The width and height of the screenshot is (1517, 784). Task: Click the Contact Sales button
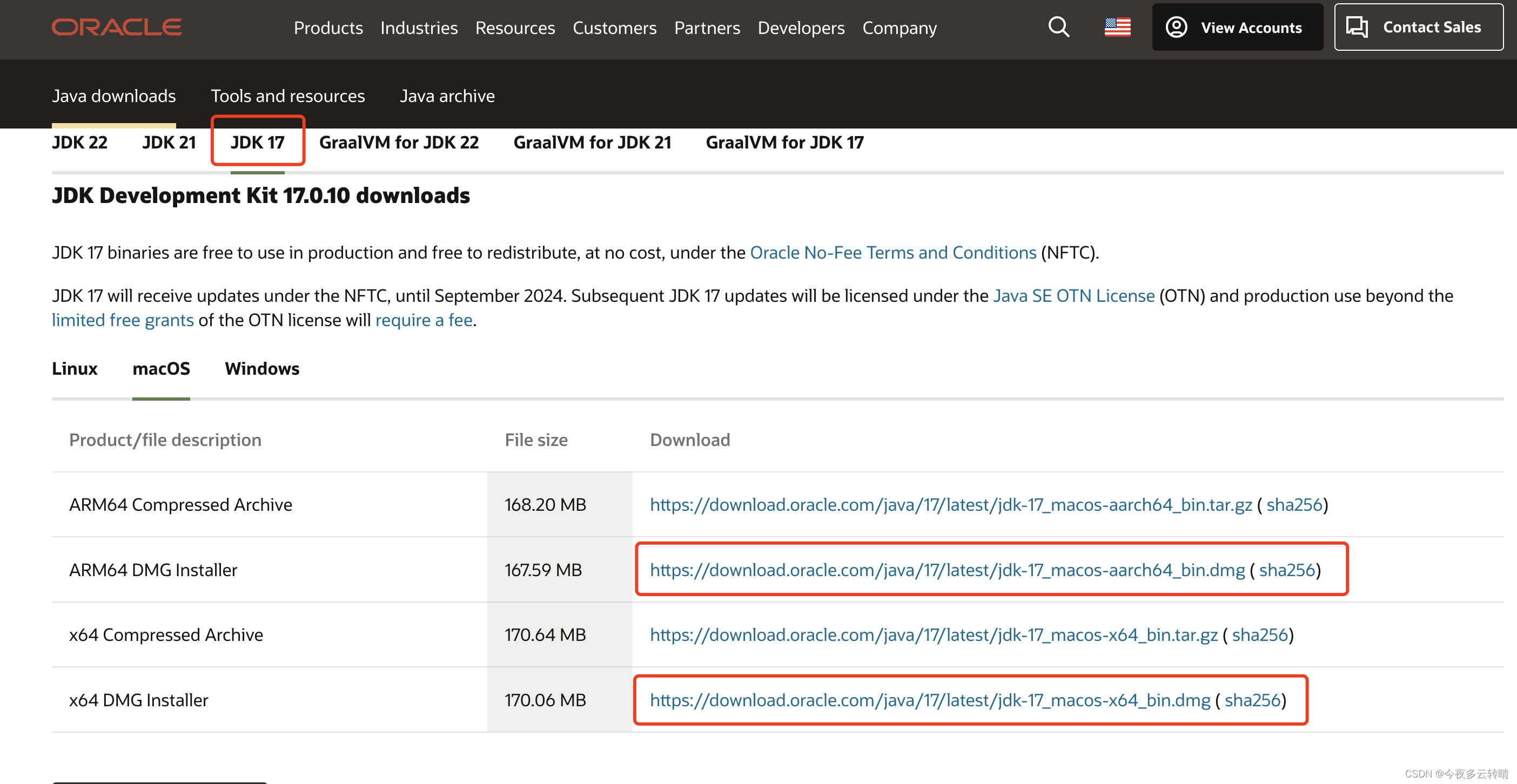click(x=1418, y=27)
